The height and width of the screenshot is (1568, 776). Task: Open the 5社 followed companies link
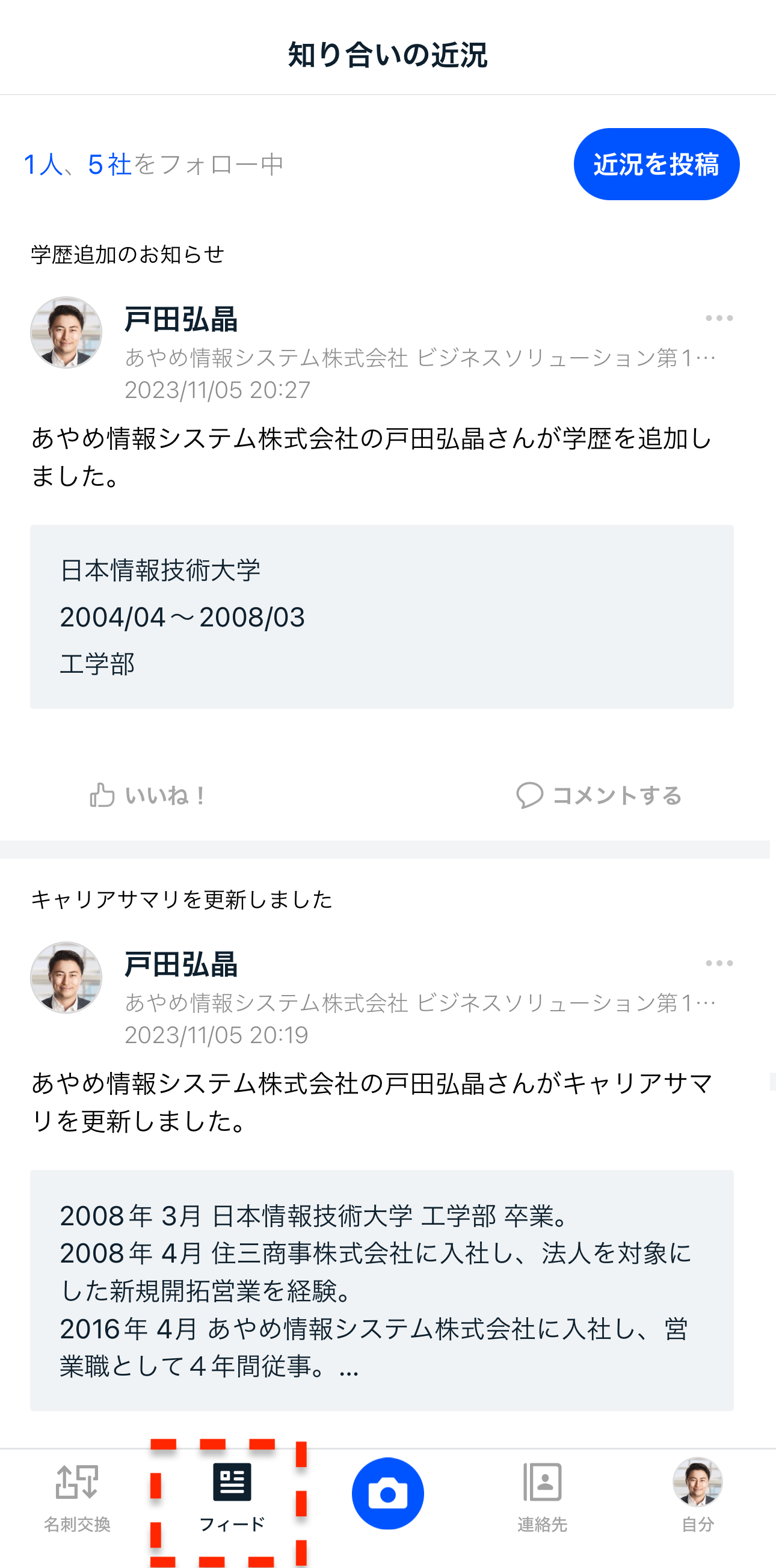109,164
